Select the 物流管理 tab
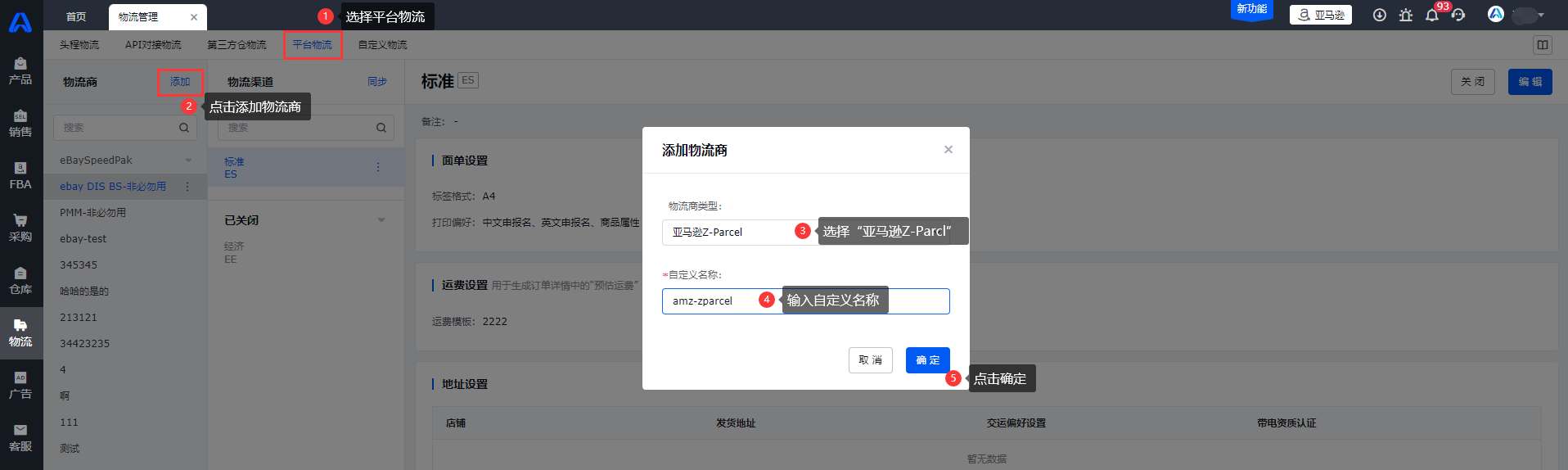This screenshot has height=470, width=1568. [138, 17]
